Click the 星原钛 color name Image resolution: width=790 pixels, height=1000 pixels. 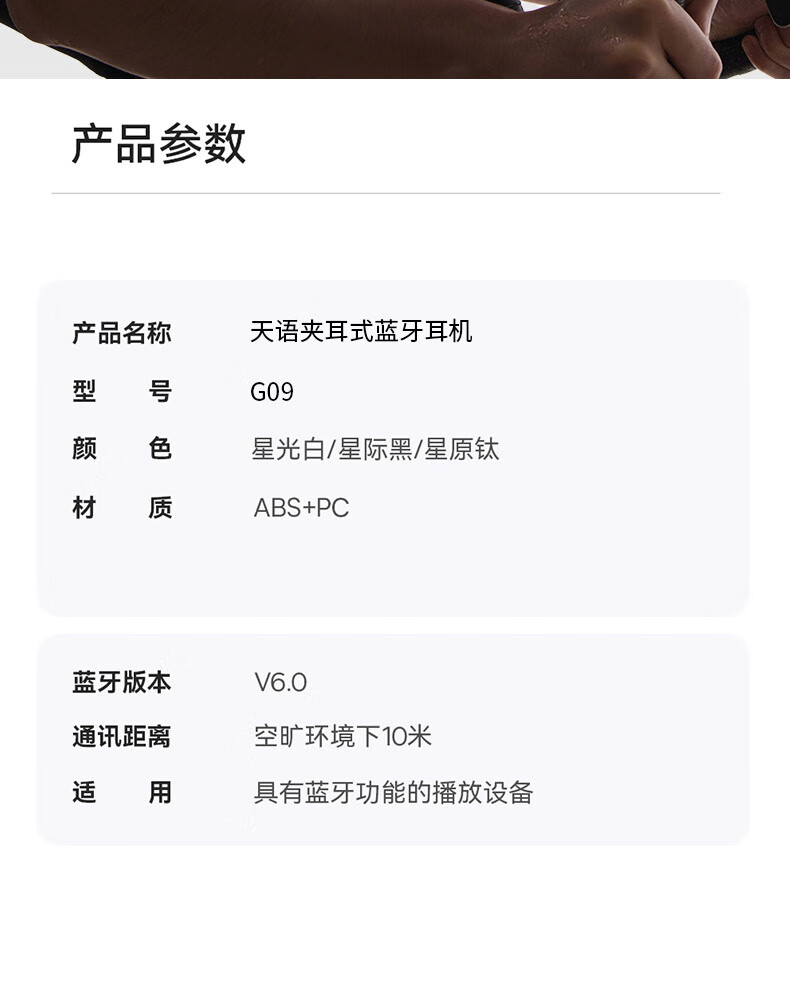click(462, 450)
